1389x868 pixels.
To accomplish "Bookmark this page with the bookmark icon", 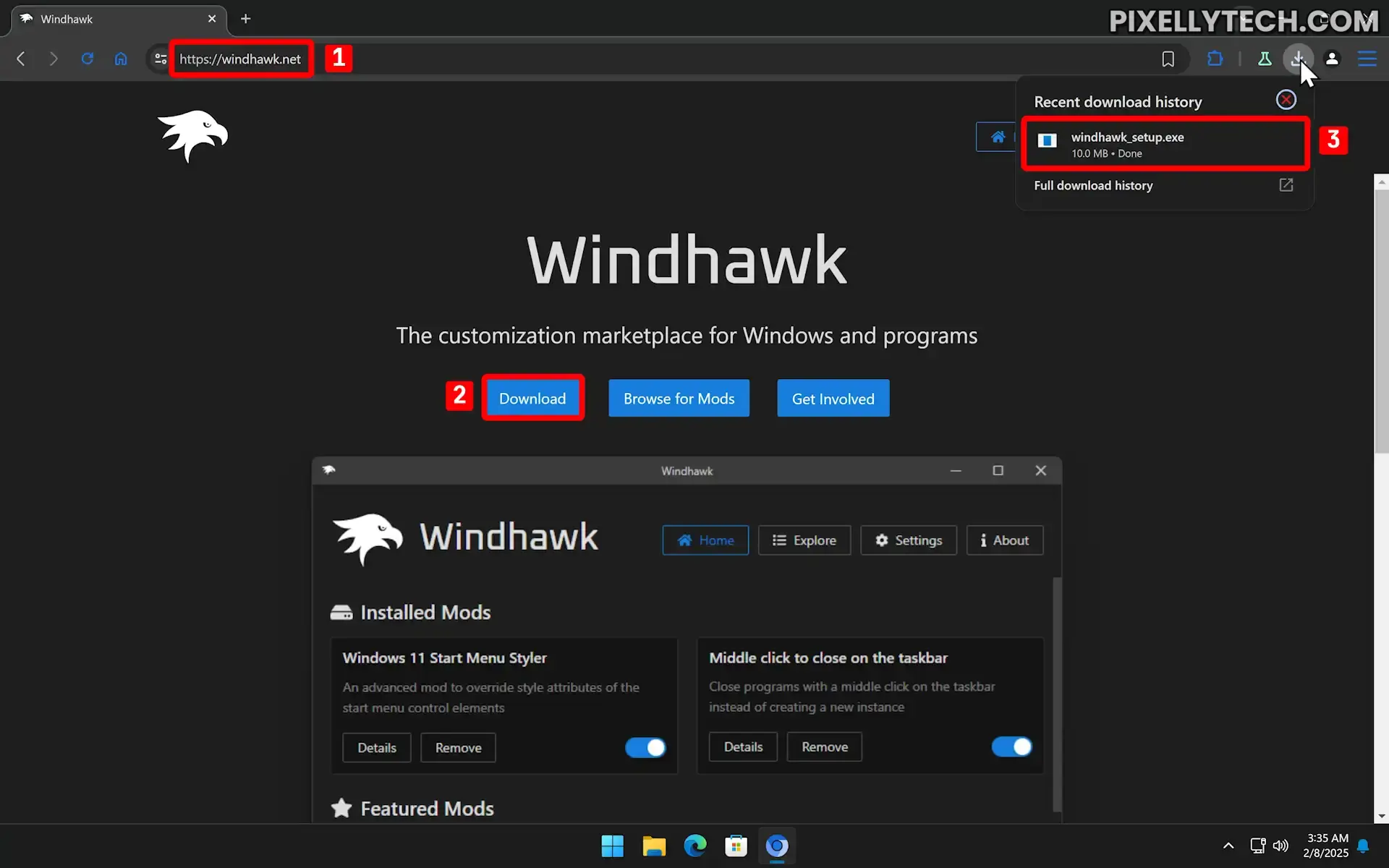I will (1168, 59).
